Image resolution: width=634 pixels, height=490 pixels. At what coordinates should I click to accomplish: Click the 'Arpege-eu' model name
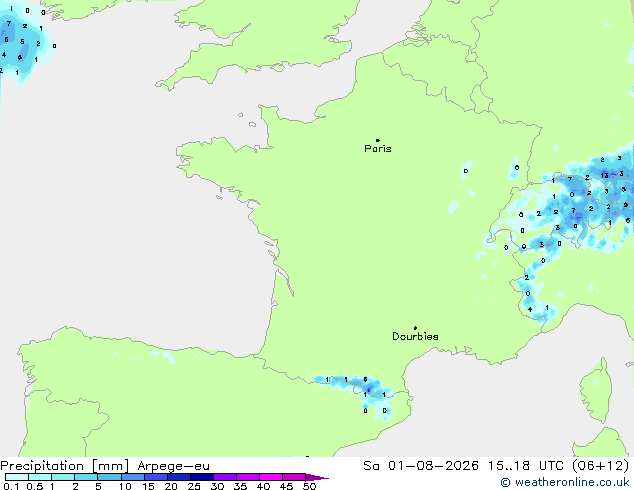[x=173, y=466]
